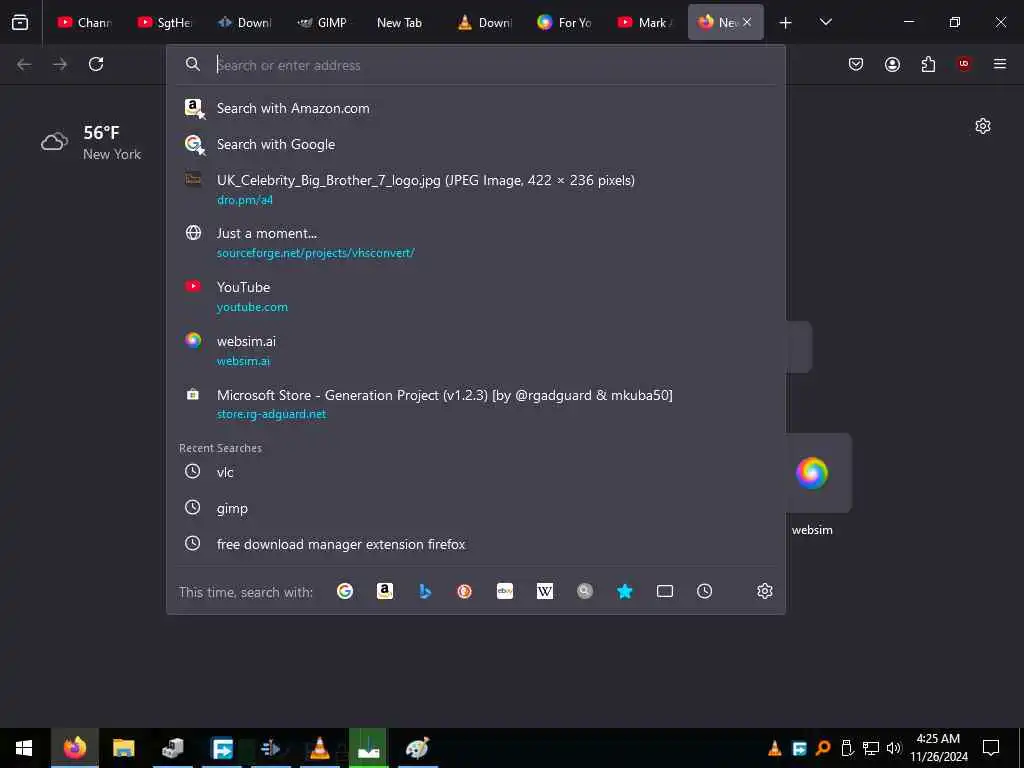Go forward with the forward arrow
This screenshot has height=768, width=1024.
coord(60,64)
